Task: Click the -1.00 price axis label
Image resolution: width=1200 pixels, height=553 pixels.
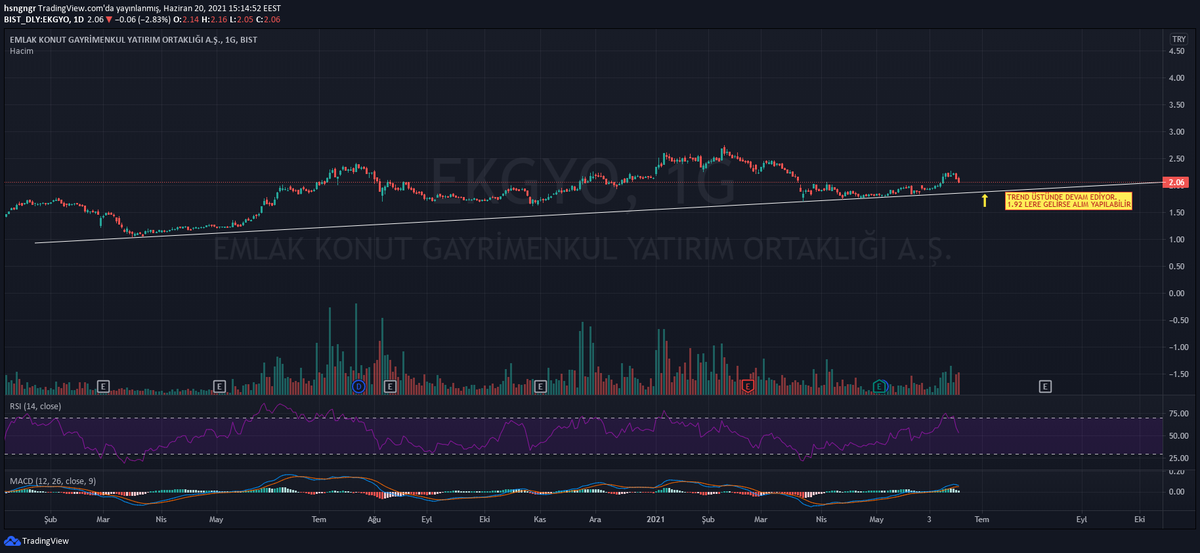Action: (x=1177, y=347)
